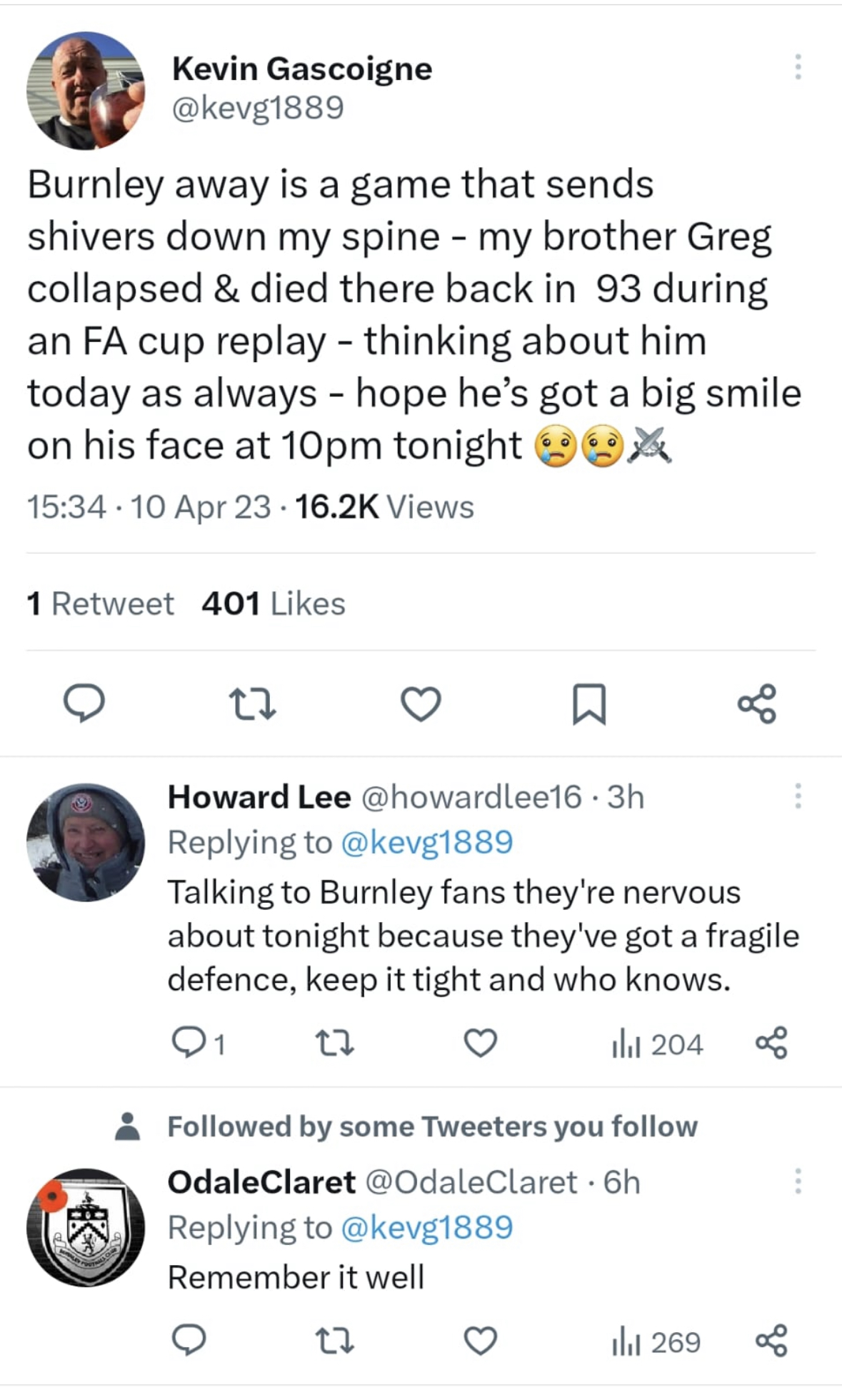The width and height of the screenshot is (842, 1400).
Task: Share the main tweet
Action: click(757, 704)
